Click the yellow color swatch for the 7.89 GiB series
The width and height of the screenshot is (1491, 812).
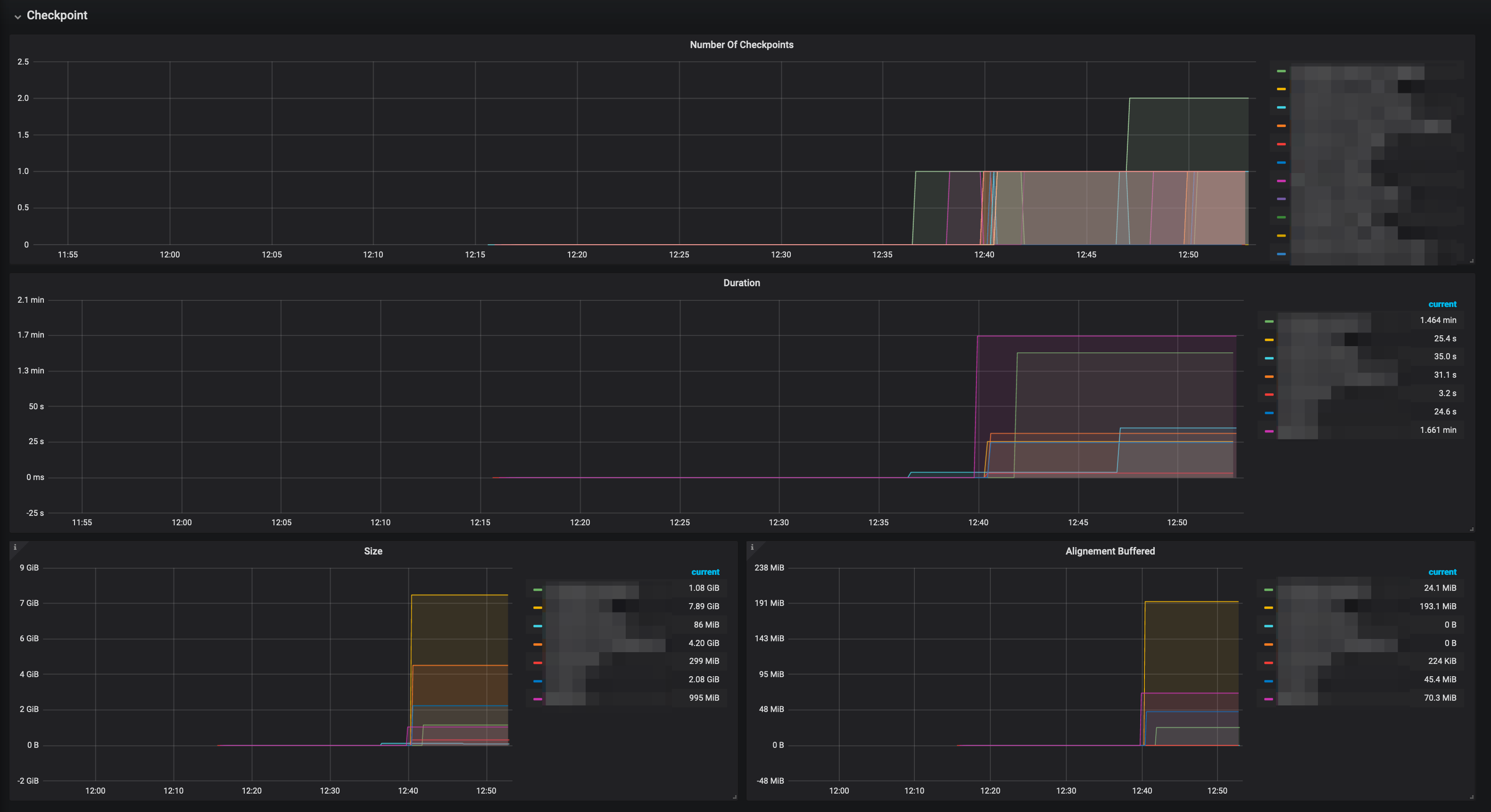[x=538, y=608]
